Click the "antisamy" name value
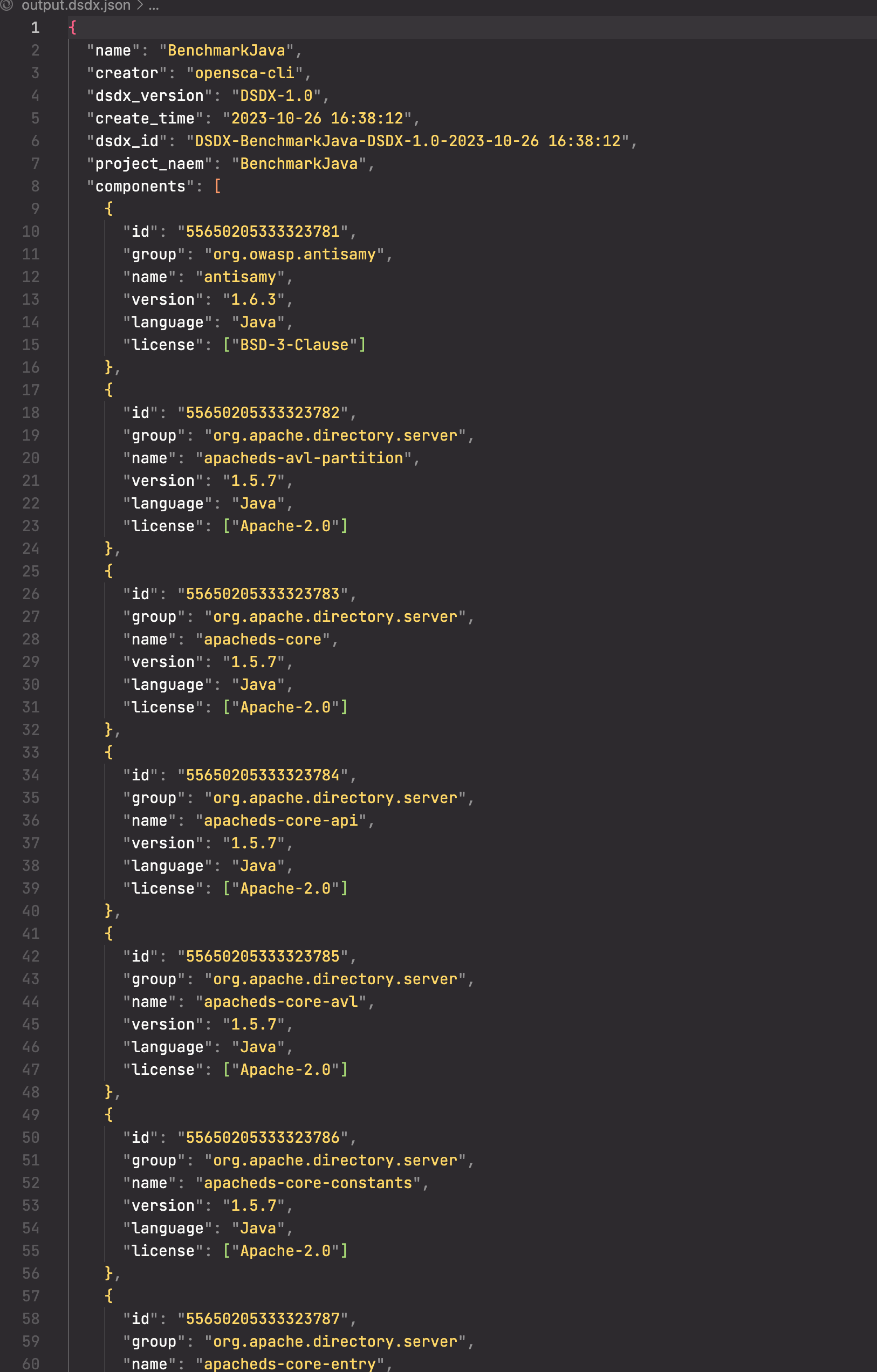 click(x=240, y=277)
